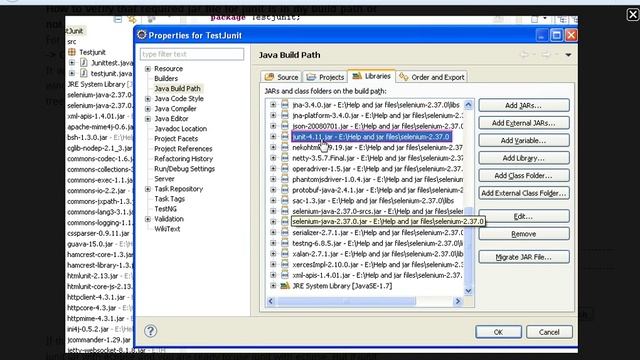
Task: Select Task Tags entry
Action: click(x=169, y=199)
